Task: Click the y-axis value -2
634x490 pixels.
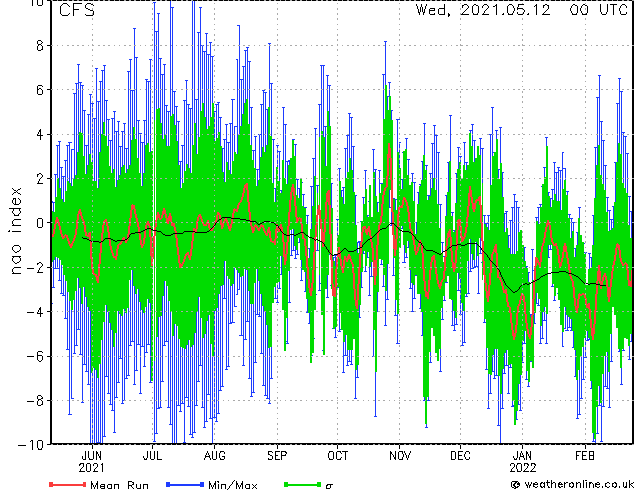Action: [x=35, y=267]
